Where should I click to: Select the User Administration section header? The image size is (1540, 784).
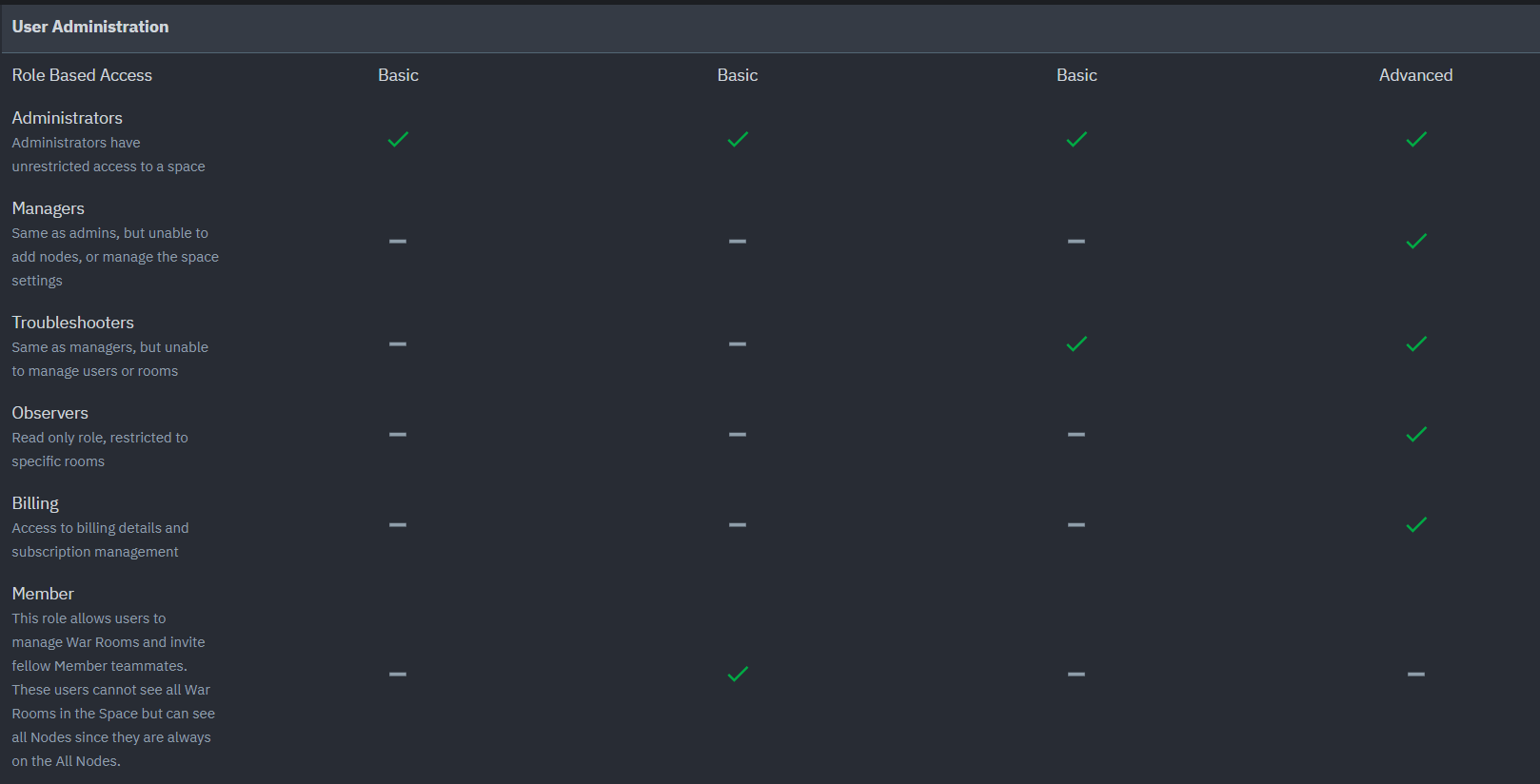[x=90, y=27]
